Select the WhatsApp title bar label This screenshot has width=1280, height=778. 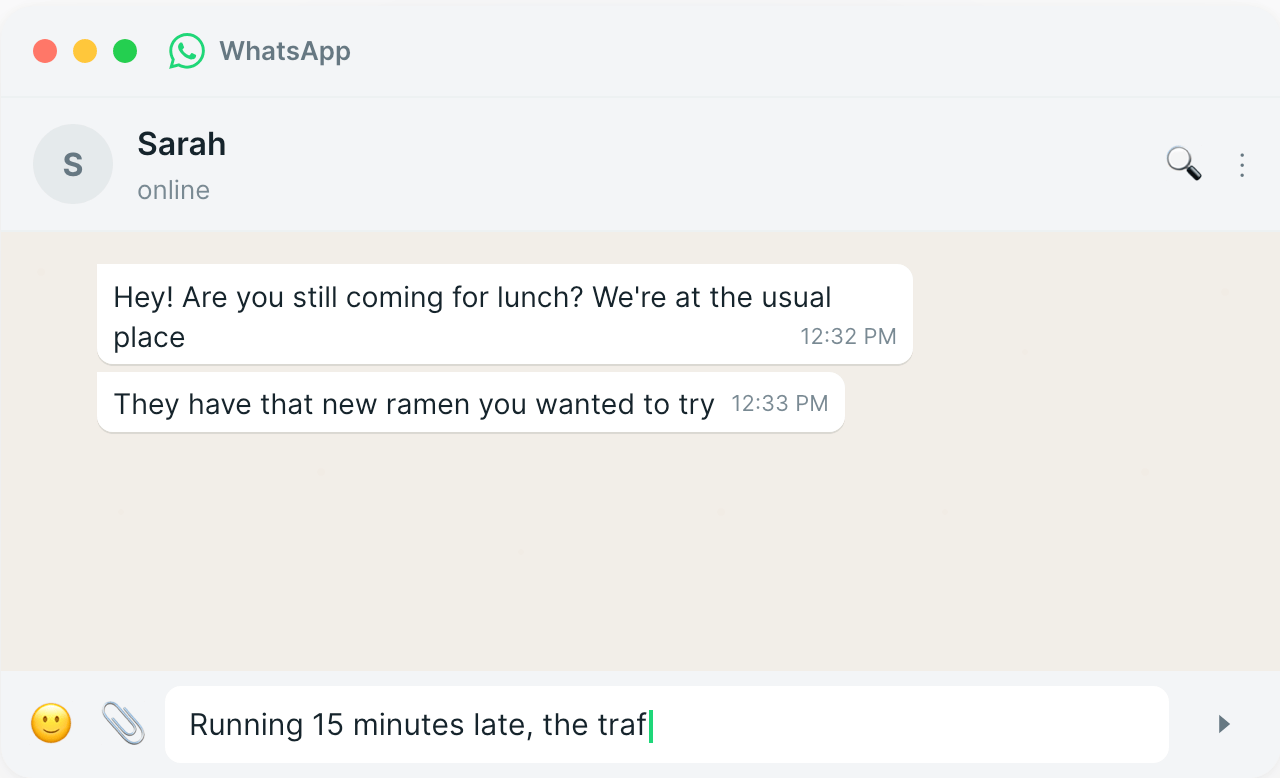284,50
